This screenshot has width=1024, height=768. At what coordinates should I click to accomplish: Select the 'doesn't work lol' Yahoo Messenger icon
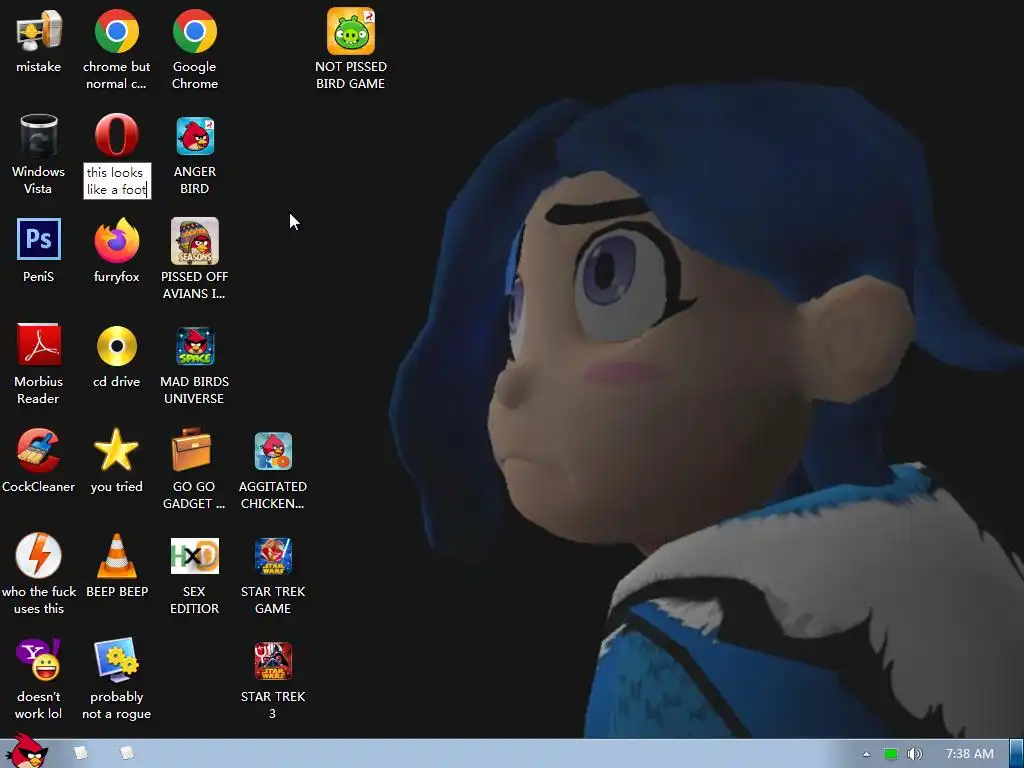coord(39,660)
